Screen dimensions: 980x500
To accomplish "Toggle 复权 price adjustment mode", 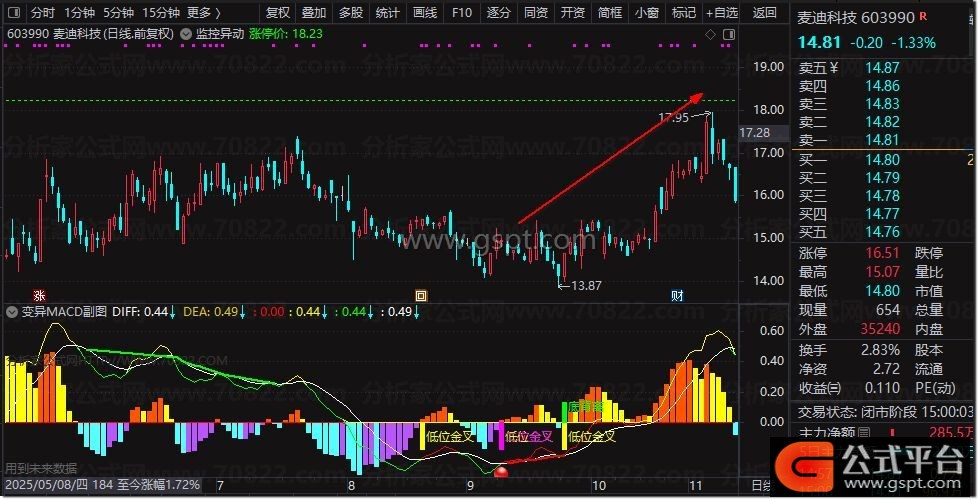I will point(278,13).
